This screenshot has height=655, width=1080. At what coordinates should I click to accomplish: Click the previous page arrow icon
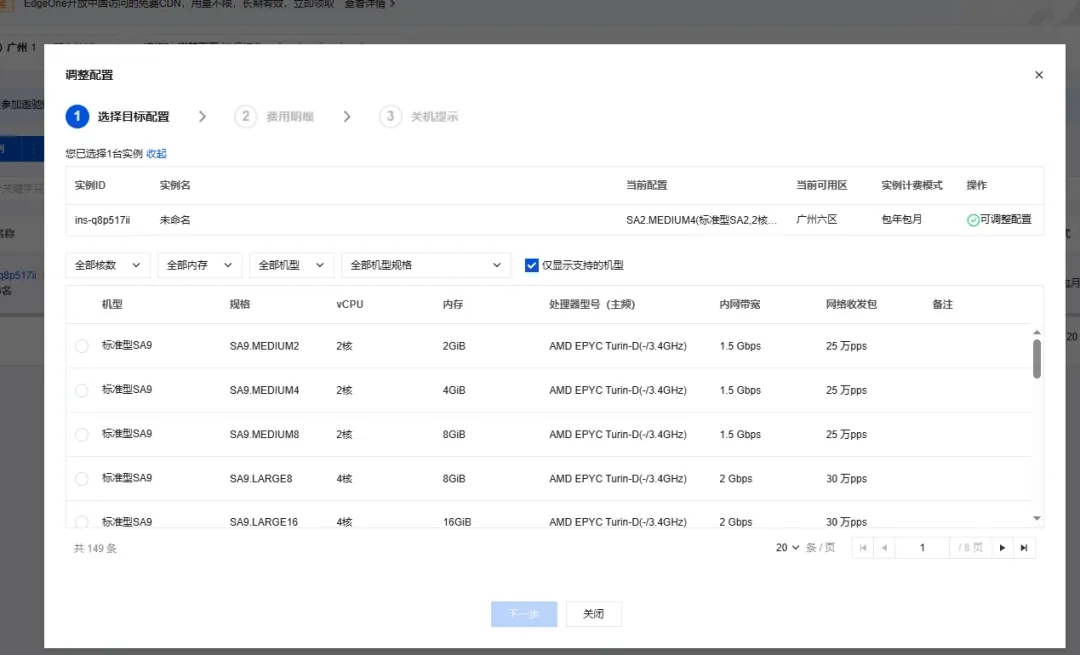883,547
